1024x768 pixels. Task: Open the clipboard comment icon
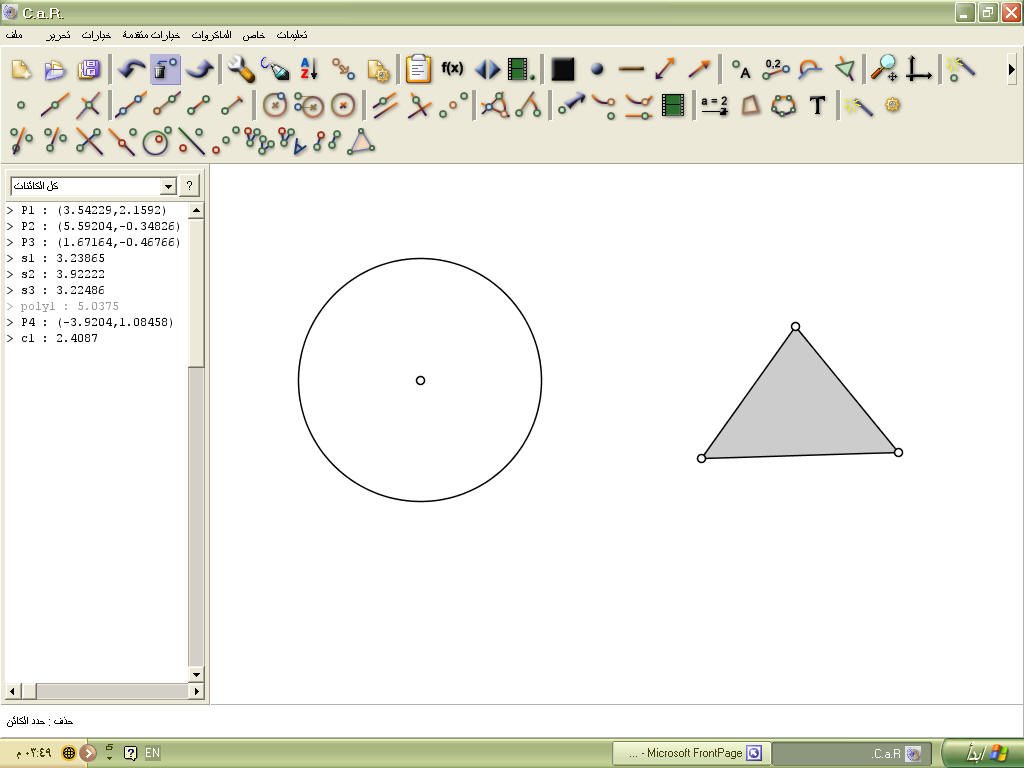[418, 69]
